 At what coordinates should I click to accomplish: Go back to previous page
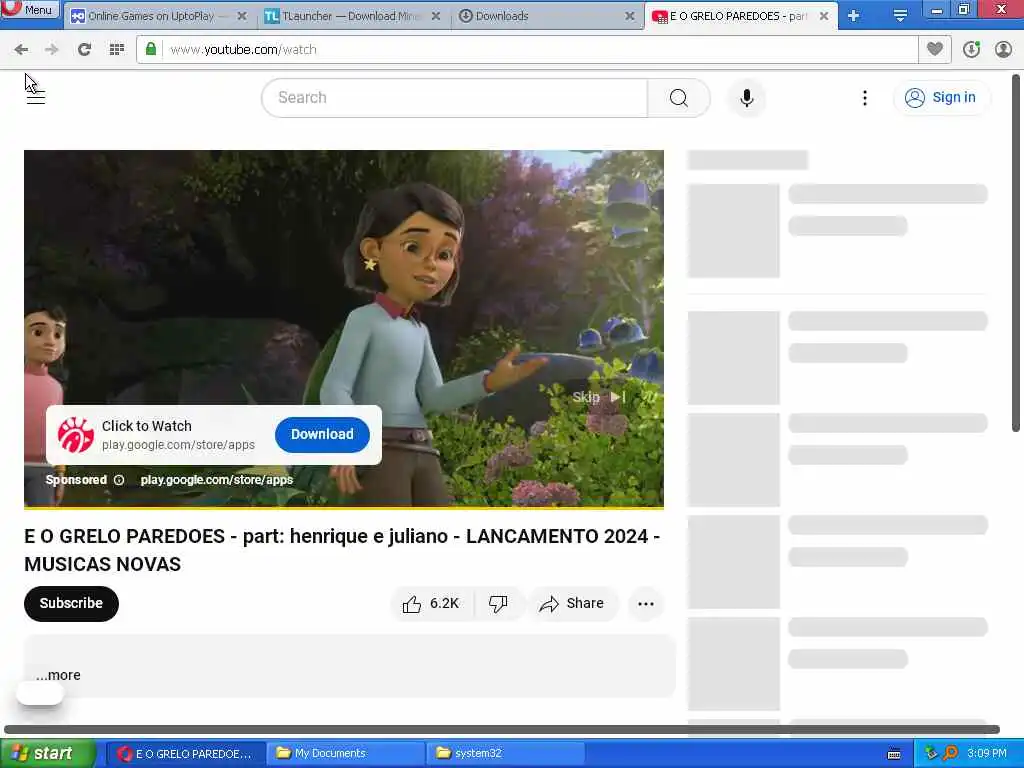point(21,50)
